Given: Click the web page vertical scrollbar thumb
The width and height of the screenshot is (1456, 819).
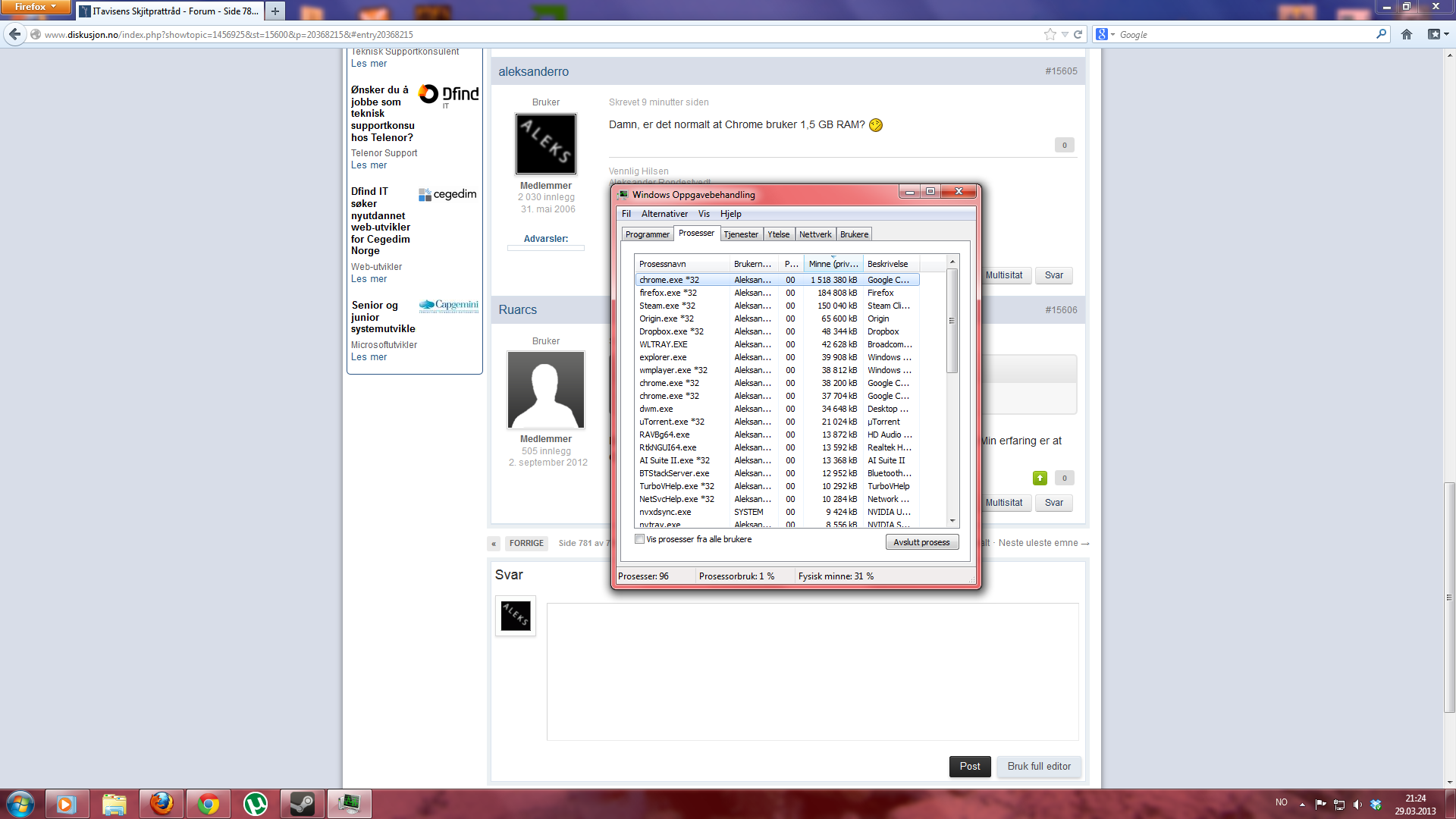Looking at the screenshot, I should click(1449, 597).
